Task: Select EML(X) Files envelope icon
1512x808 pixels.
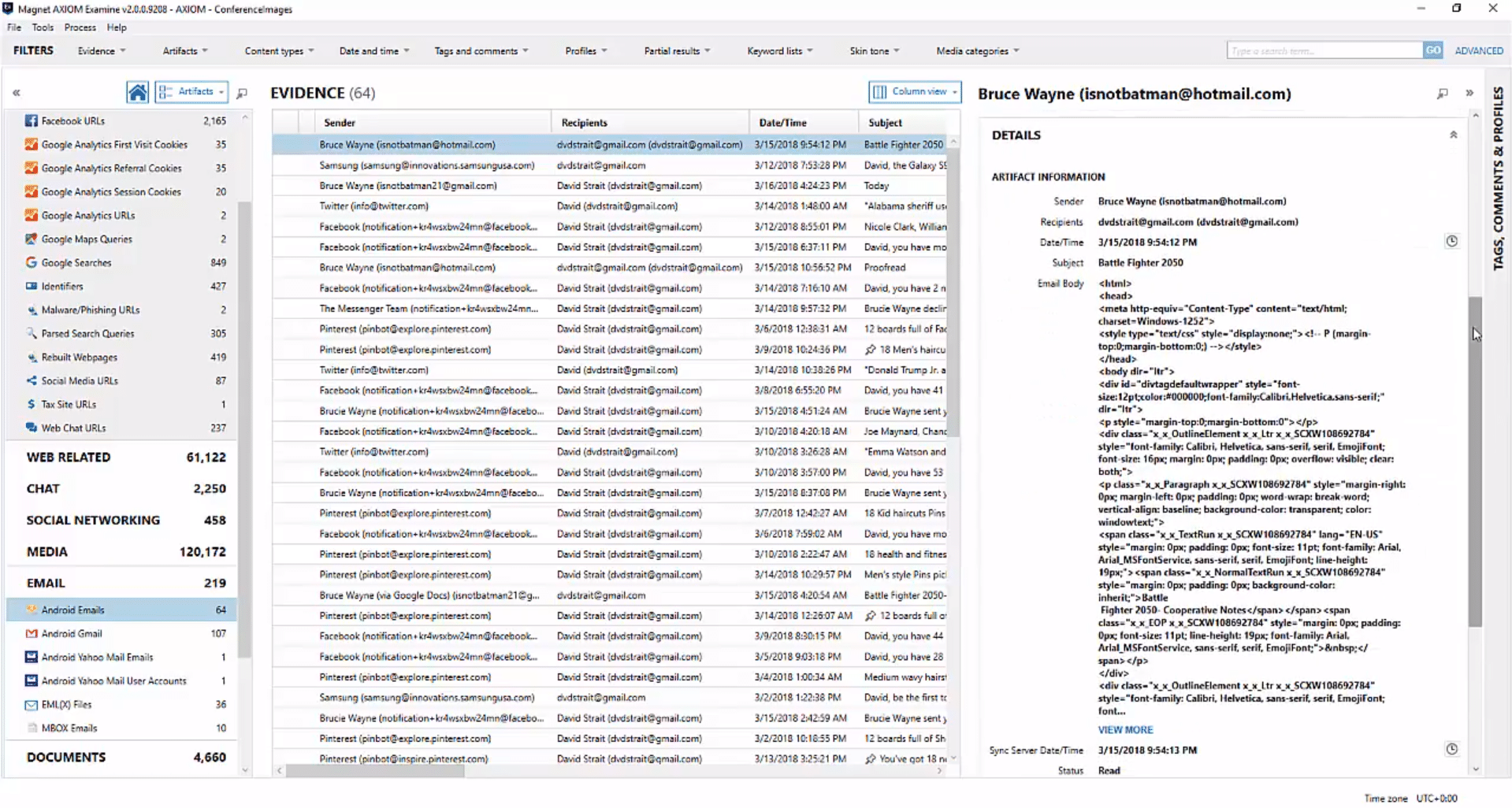Action: pos(32,705)
